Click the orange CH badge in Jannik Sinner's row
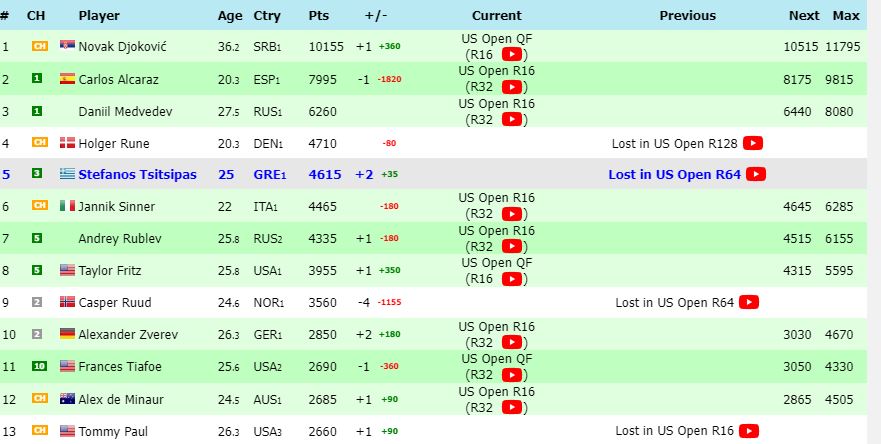Image resolution: width=881 pixels, height=444 pixels. 37,206
